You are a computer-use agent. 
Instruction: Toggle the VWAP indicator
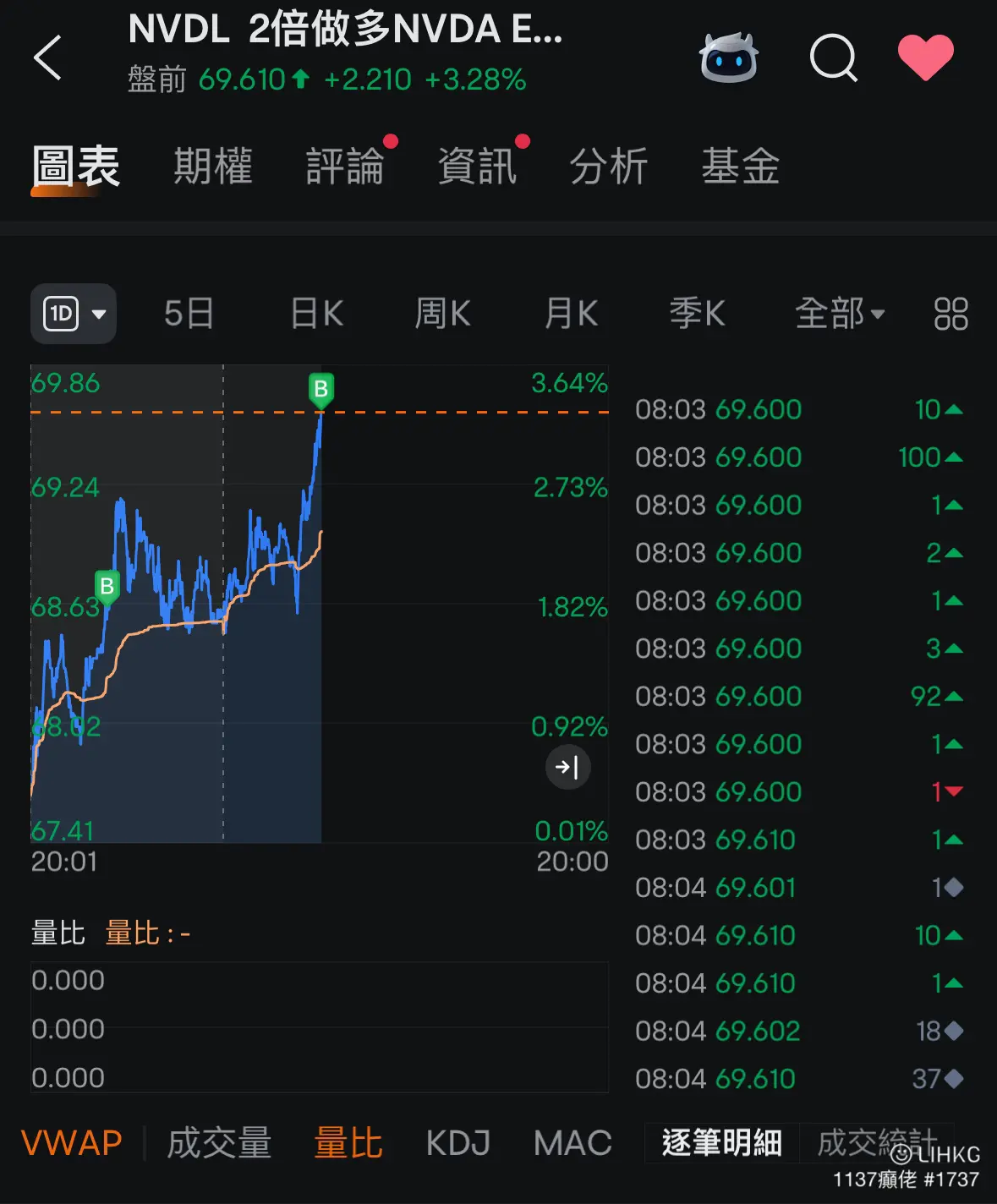[x=72, y=1143]
